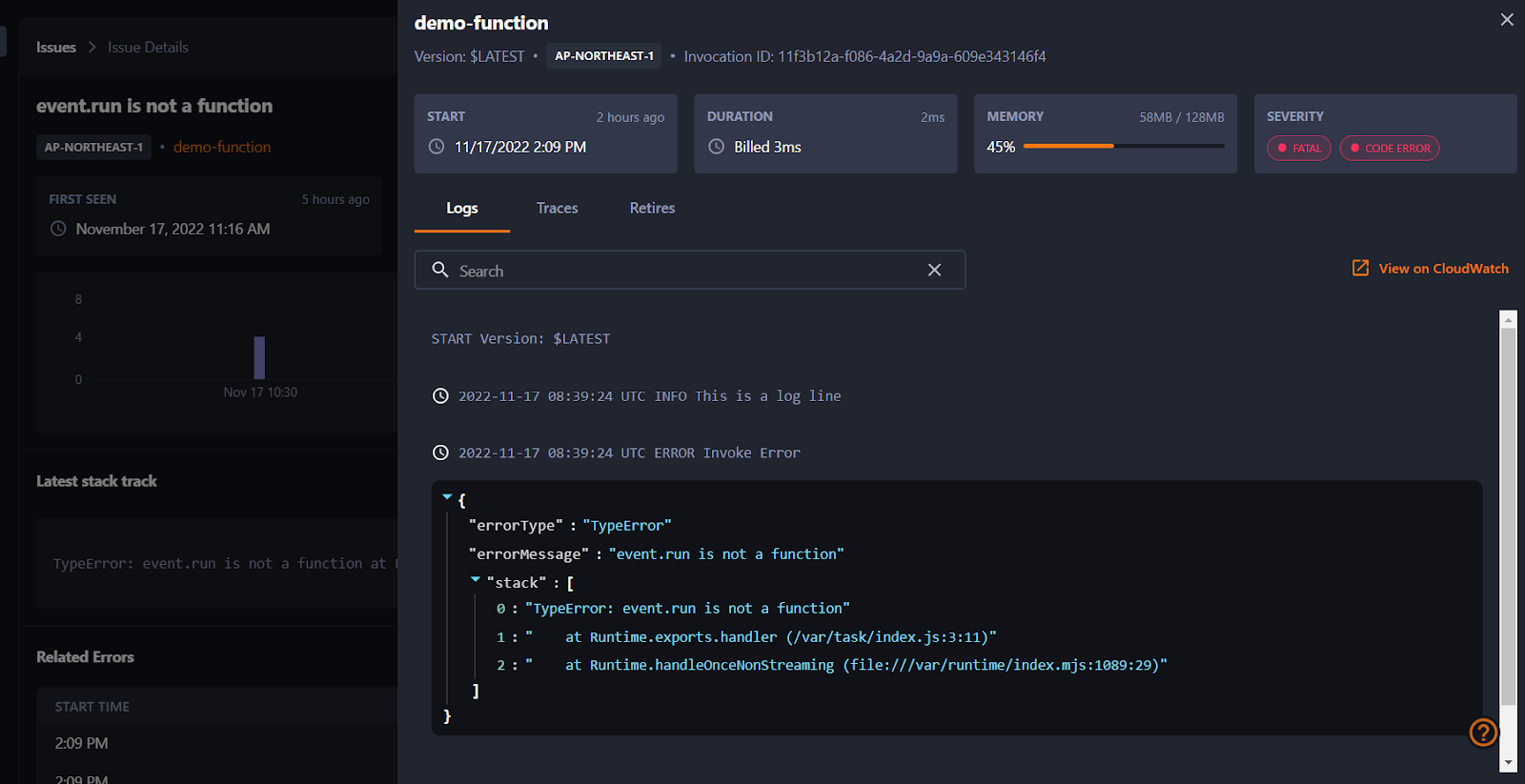Select the Logs tab
Screen dimensions: 1525x784
[462, 209]
